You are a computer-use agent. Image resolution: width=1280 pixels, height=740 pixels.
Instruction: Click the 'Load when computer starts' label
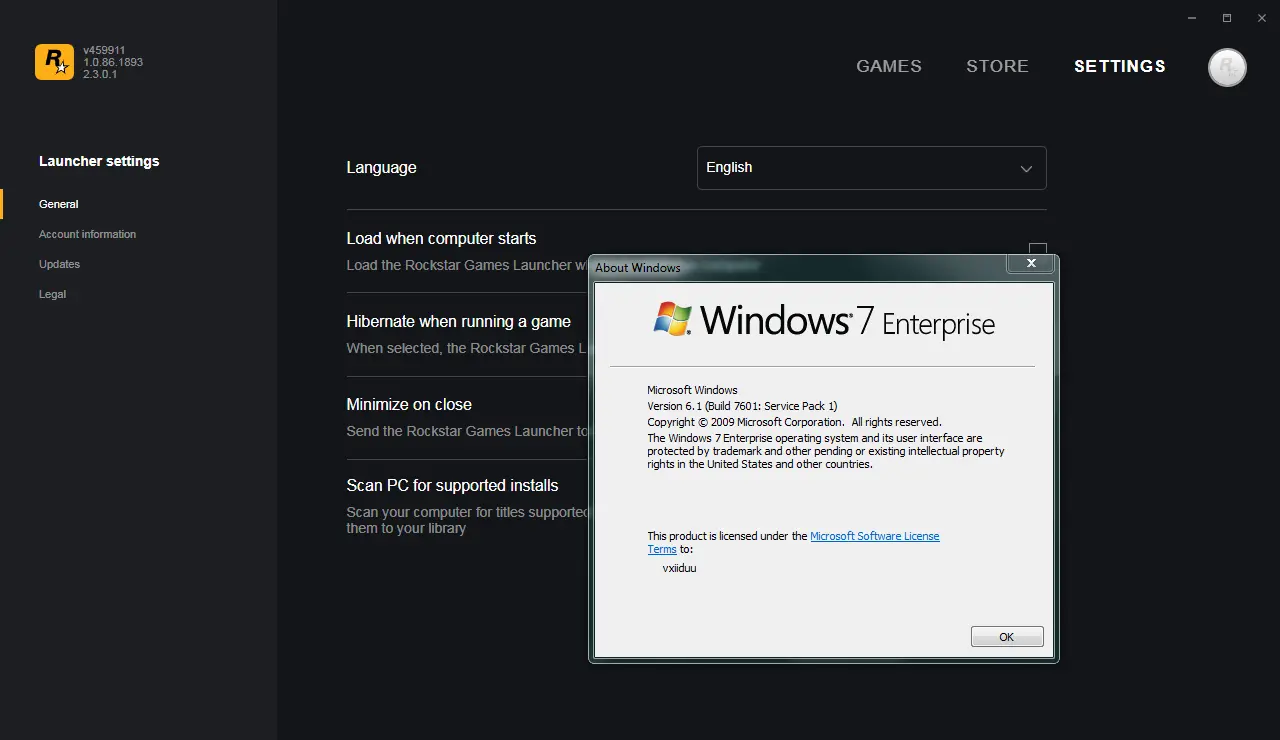tap(441, 238)
